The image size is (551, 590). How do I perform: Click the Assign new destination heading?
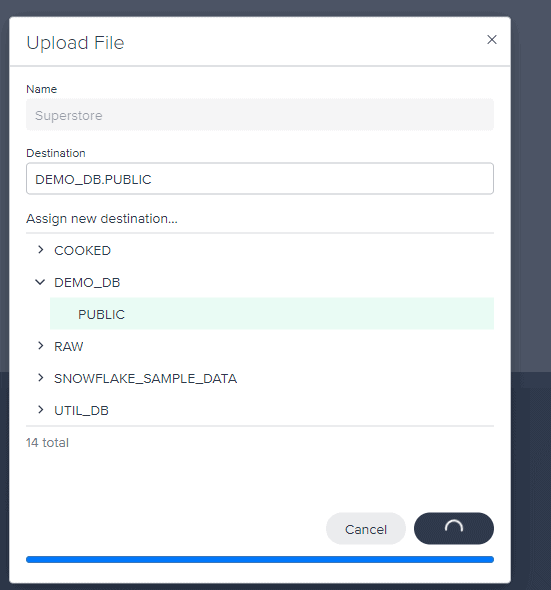coord(102,219)
